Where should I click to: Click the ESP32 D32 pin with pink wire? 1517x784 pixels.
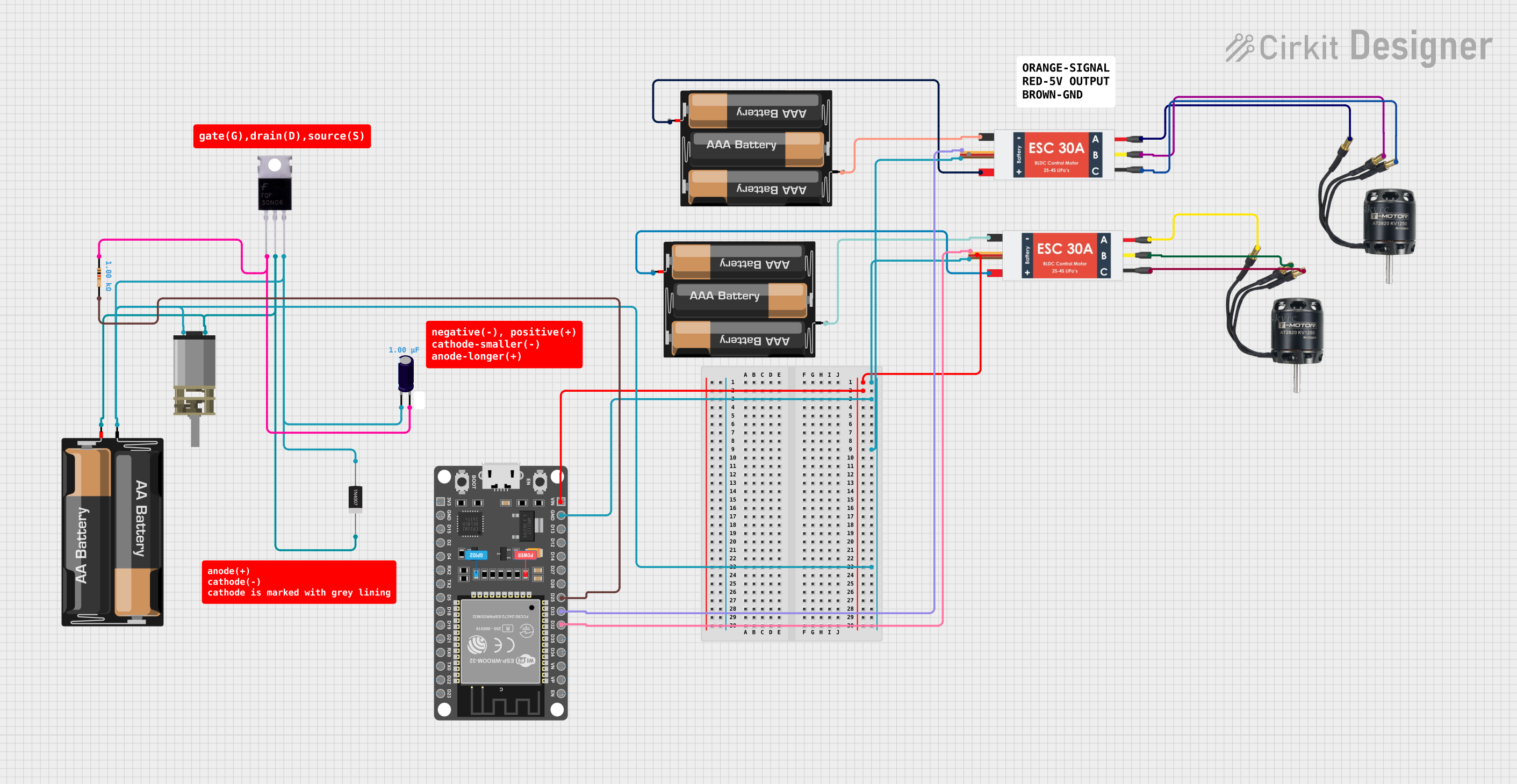coord(561,625)
